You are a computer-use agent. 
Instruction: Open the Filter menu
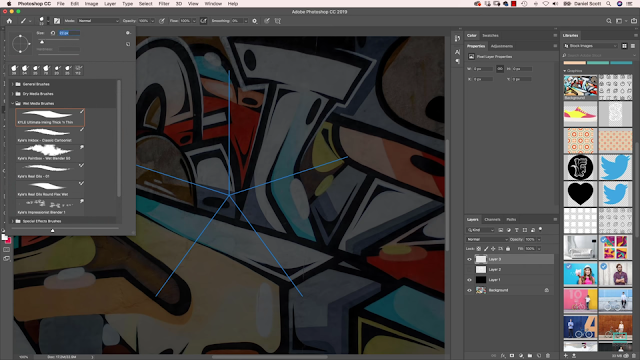(164, 4)
